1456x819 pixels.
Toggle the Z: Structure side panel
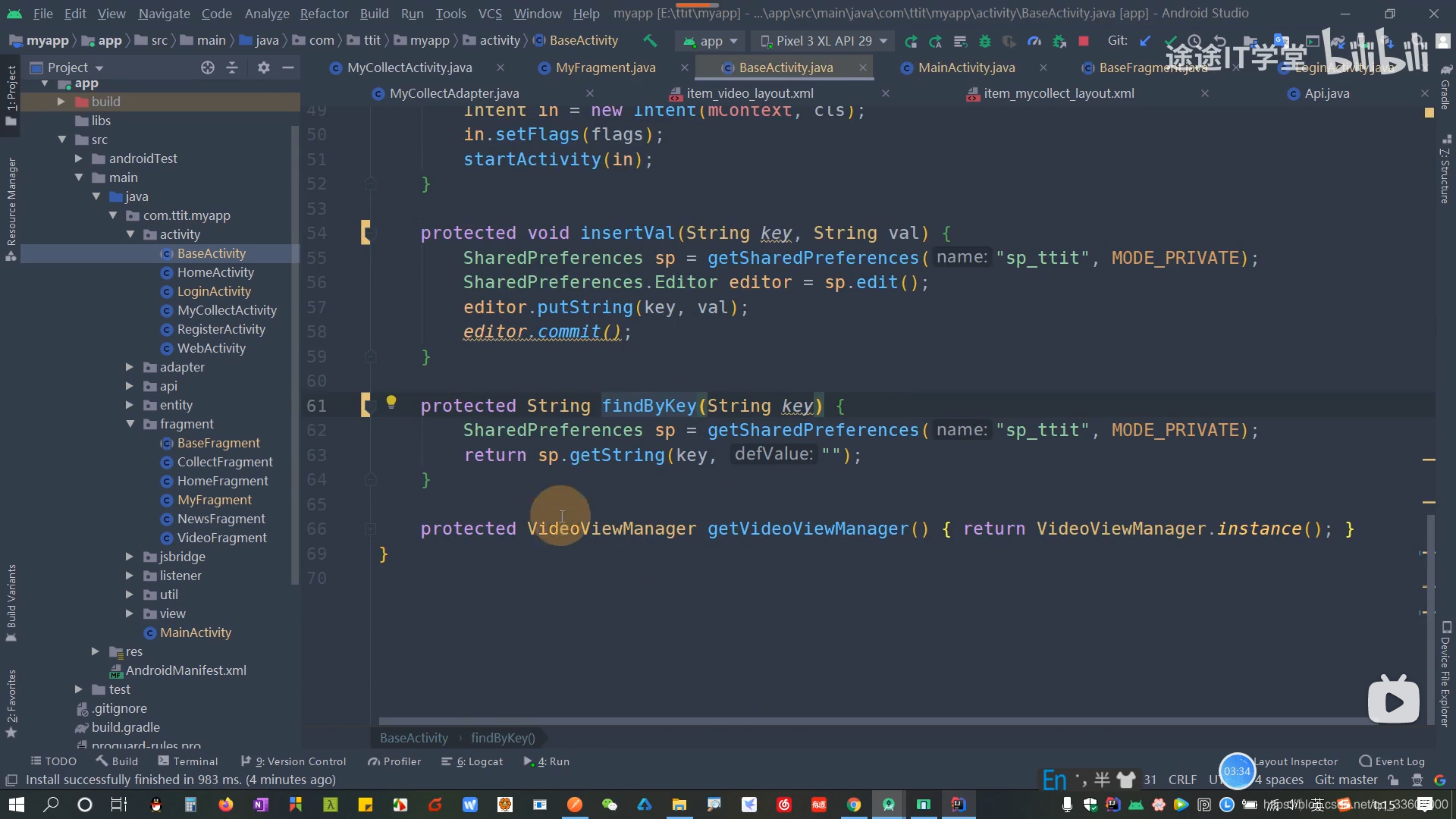[1445, 170]
